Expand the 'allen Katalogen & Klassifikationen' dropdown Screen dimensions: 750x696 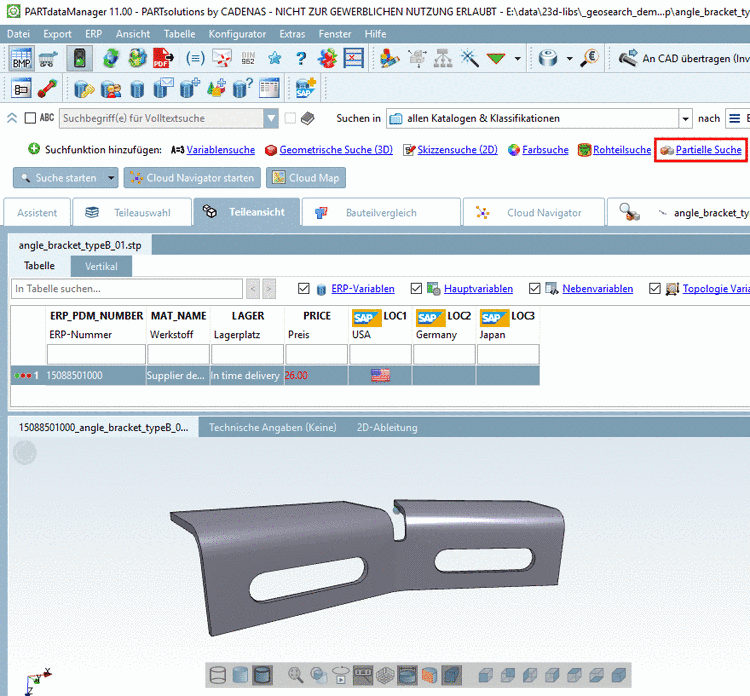coord(685,118)
